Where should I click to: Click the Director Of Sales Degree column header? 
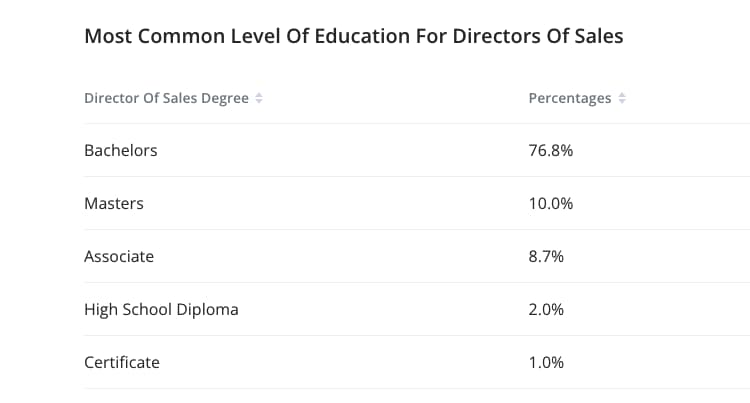coord(166,98)
